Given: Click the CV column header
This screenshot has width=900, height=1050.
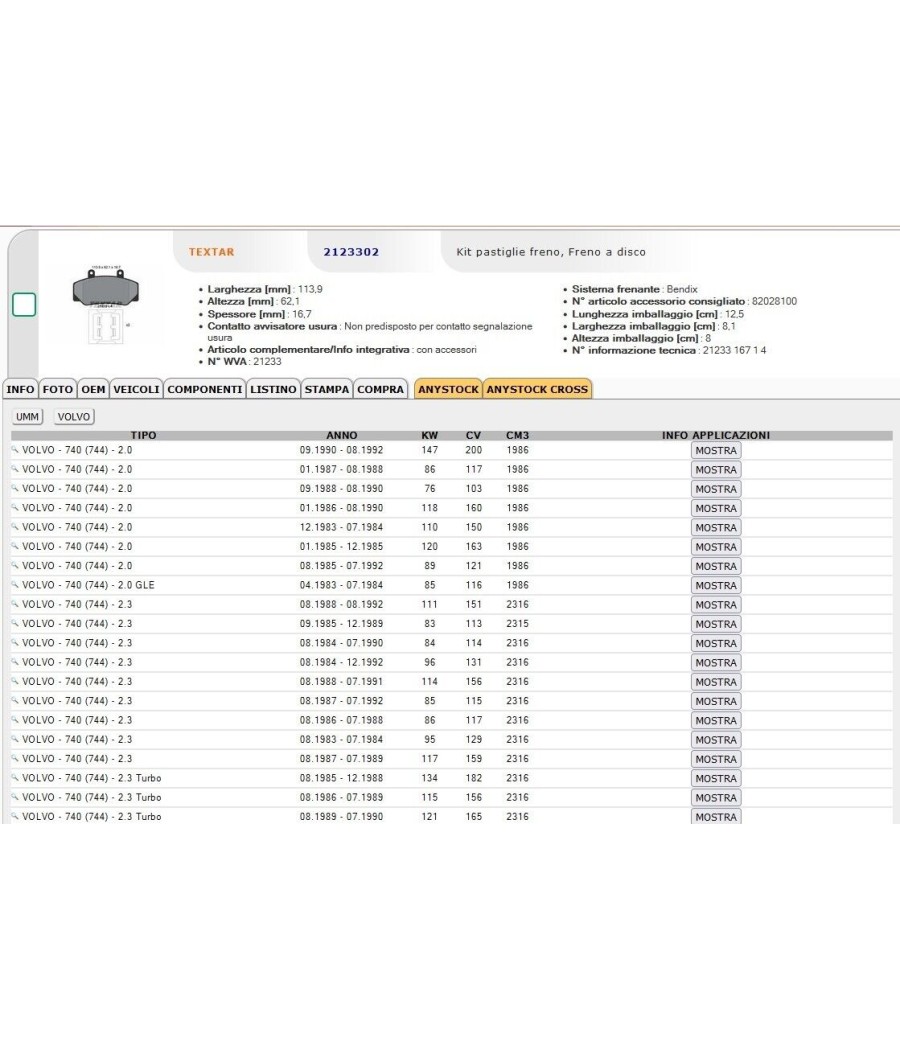Looking at the screenshot, I should pyautogui.click(x=473, y=435).
